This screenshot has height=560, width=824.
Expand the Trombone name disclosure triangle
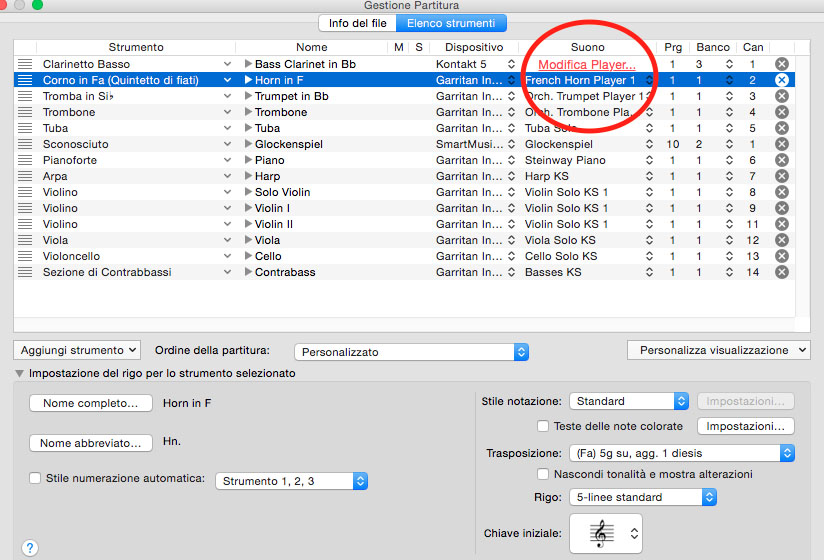pyautogui.click(x=249, y=112)
